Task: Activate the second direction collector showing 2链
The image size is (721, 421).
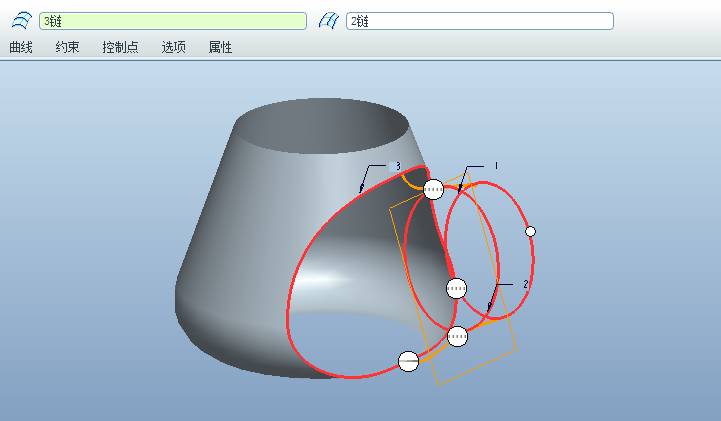Action: tap(480, 21)
